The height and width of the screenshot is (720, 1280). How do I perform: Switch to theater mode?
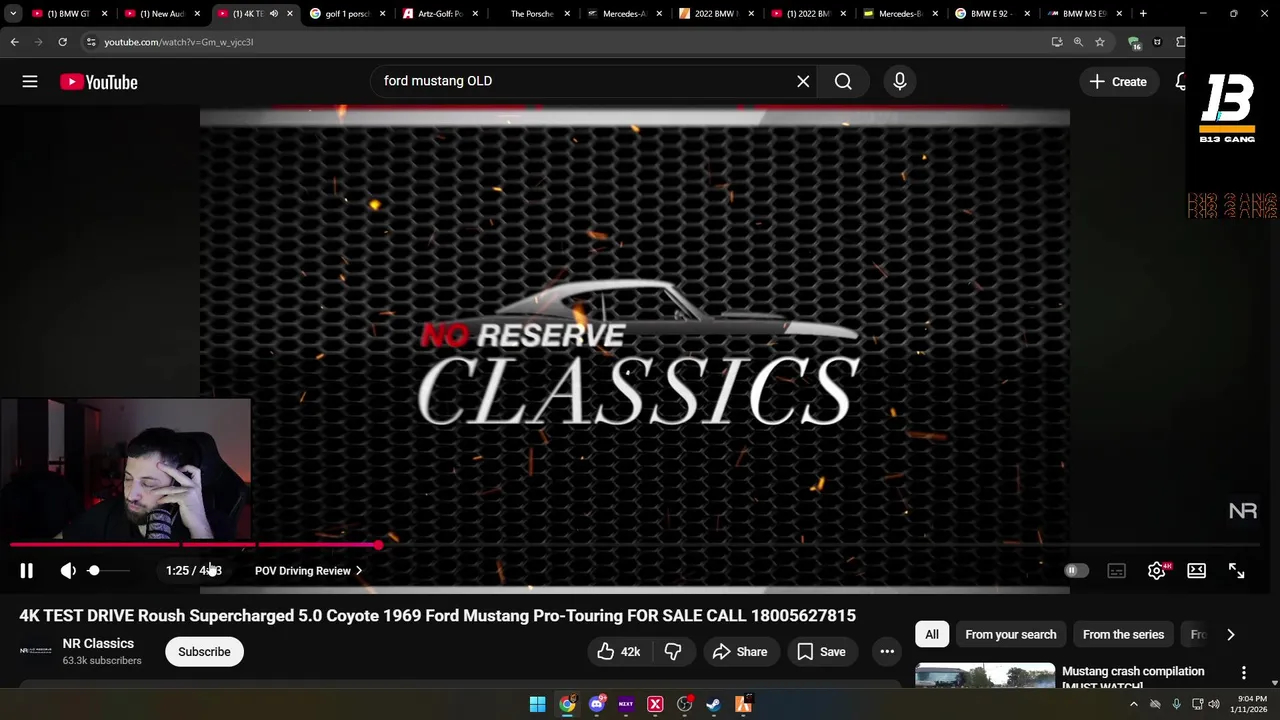pos(1196,571)
